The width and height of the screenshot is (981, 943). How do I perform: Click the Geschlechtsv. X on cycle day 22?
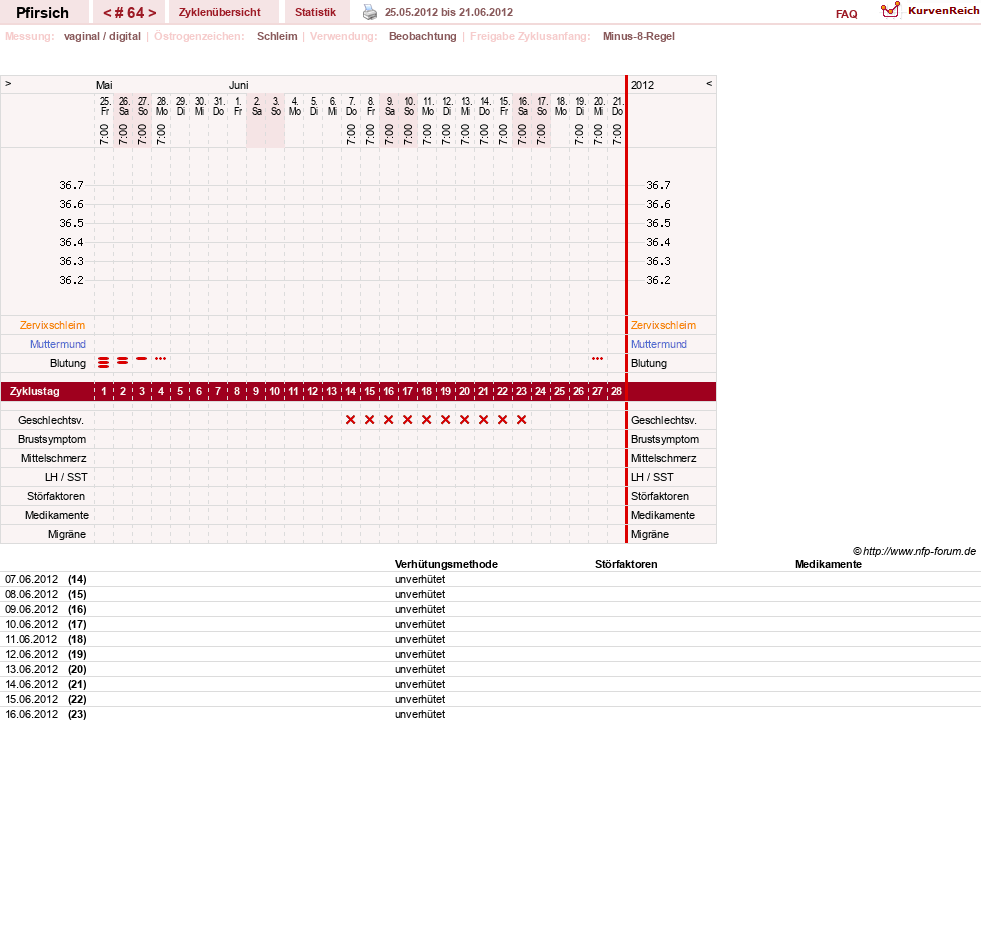[502, 420]
